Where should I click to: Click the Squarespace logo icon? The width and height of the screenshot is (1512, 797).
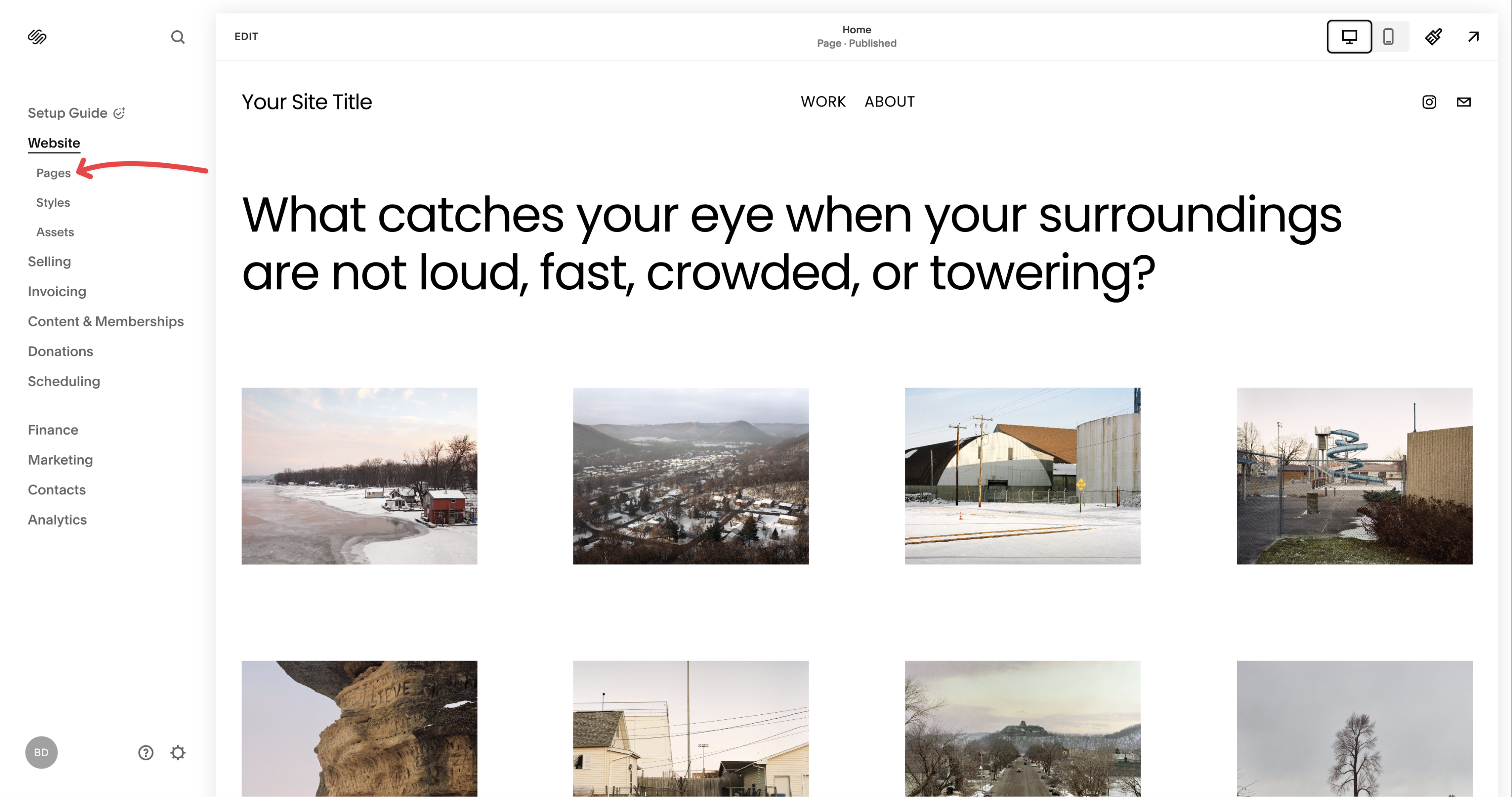point(37,37)
